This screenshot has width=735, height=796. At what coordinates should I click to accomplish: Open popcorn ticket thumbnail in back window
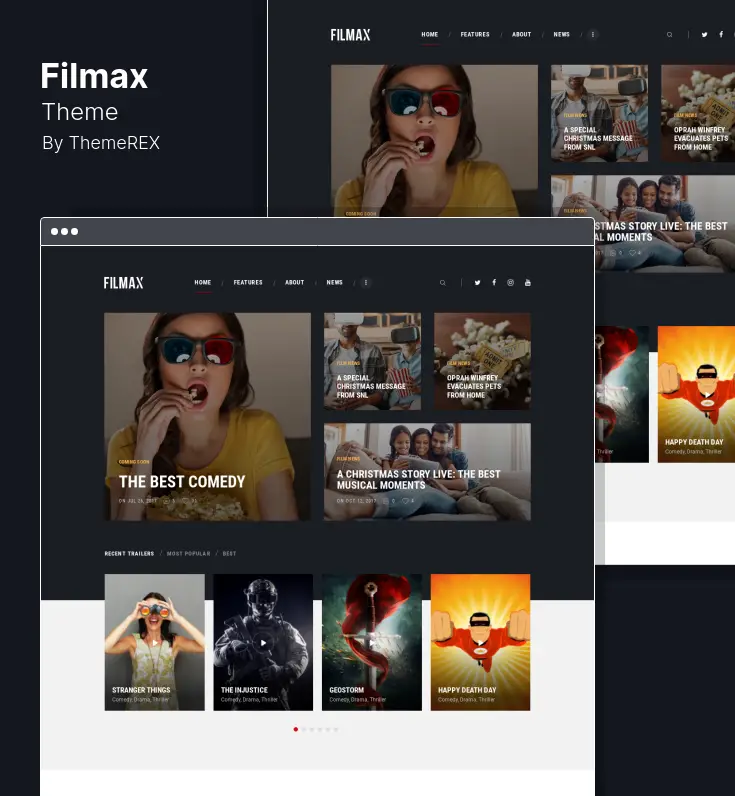click(698, 113)
